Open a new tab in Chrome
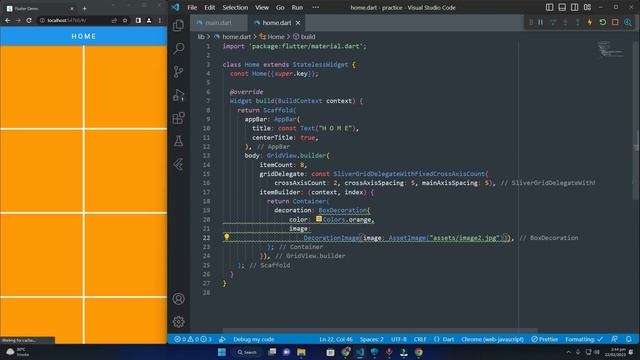This screenshot has width=640, height=360. coord(84,8)
